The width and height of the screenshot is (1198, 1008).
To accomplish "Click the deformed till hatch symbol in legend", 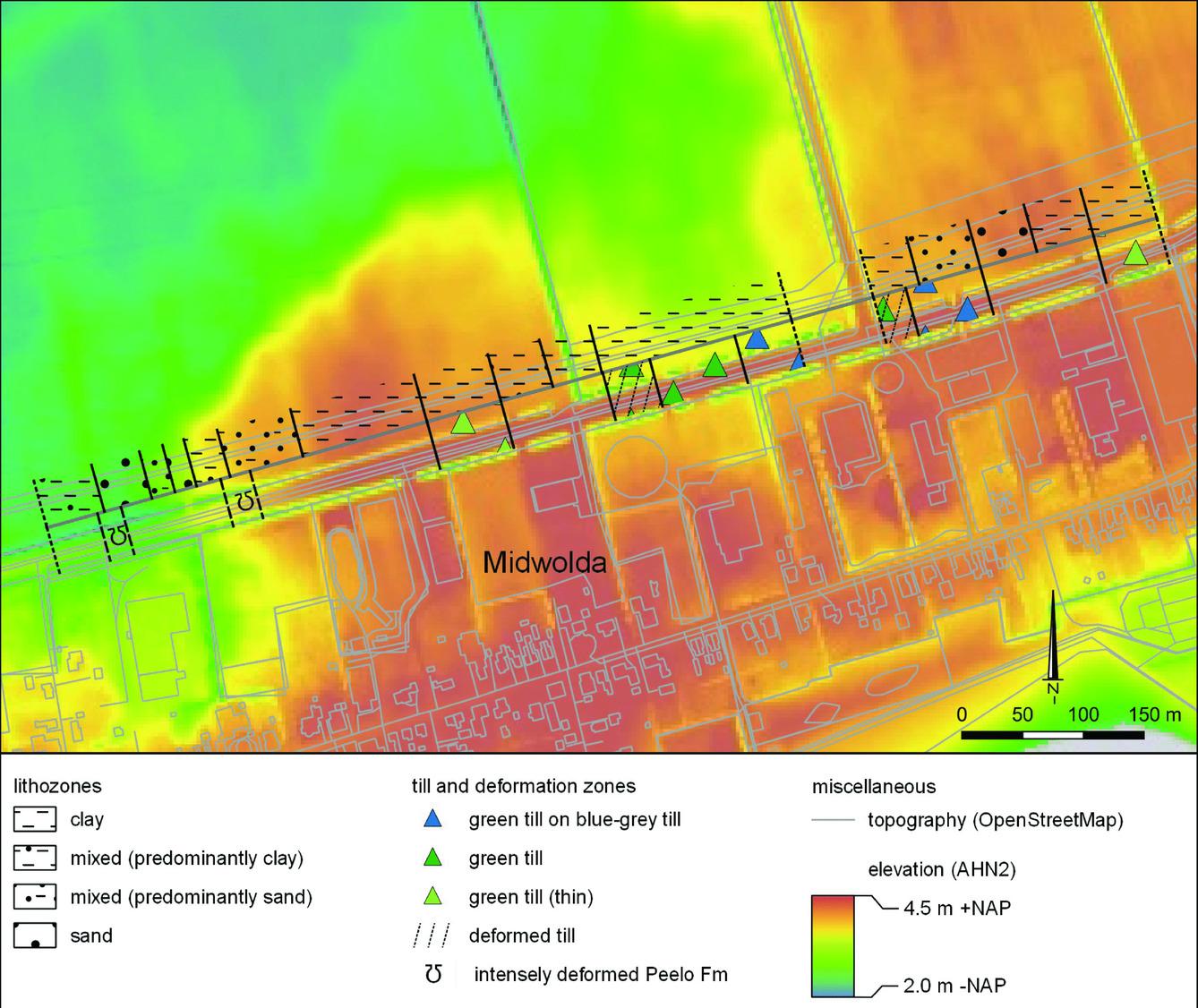I will coord(431,935).
